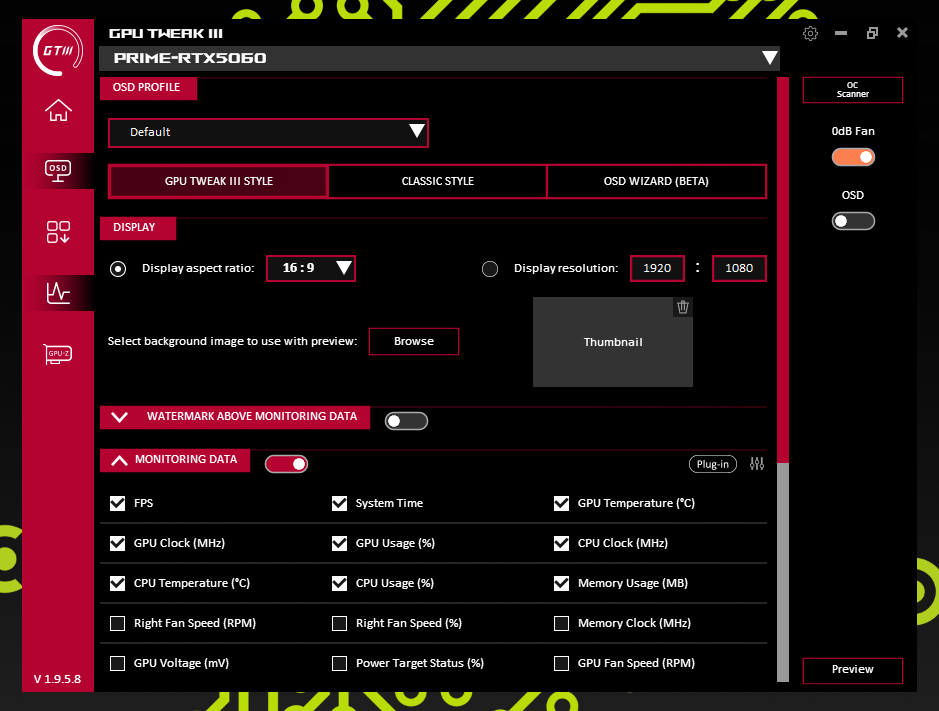Enable the watermark above monitoring data toggle
Image resolution: width=939 pixels, height=711 pixels.
[x=406, y=421]
